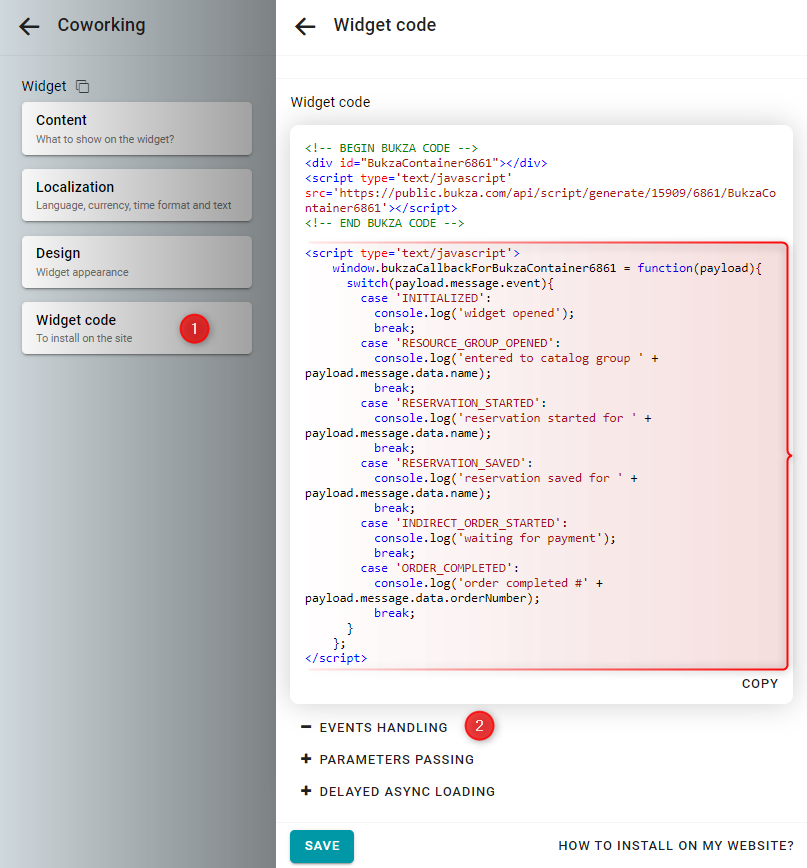The height and width of the screenshot is (868, 807).
Task: Click the switch(payload.message.event) line
Action: [x=450, y=283]
